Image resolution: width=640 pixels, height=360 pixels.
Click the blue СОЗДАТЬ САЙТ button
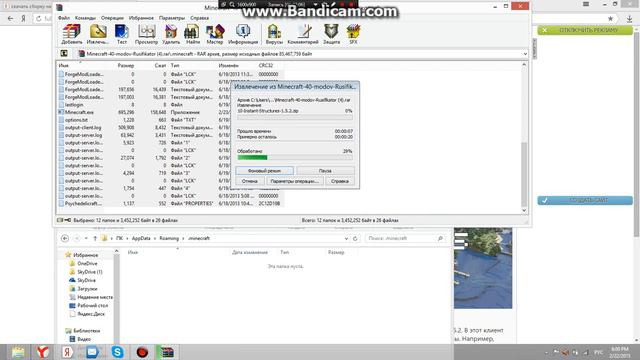tap(585, 200)
